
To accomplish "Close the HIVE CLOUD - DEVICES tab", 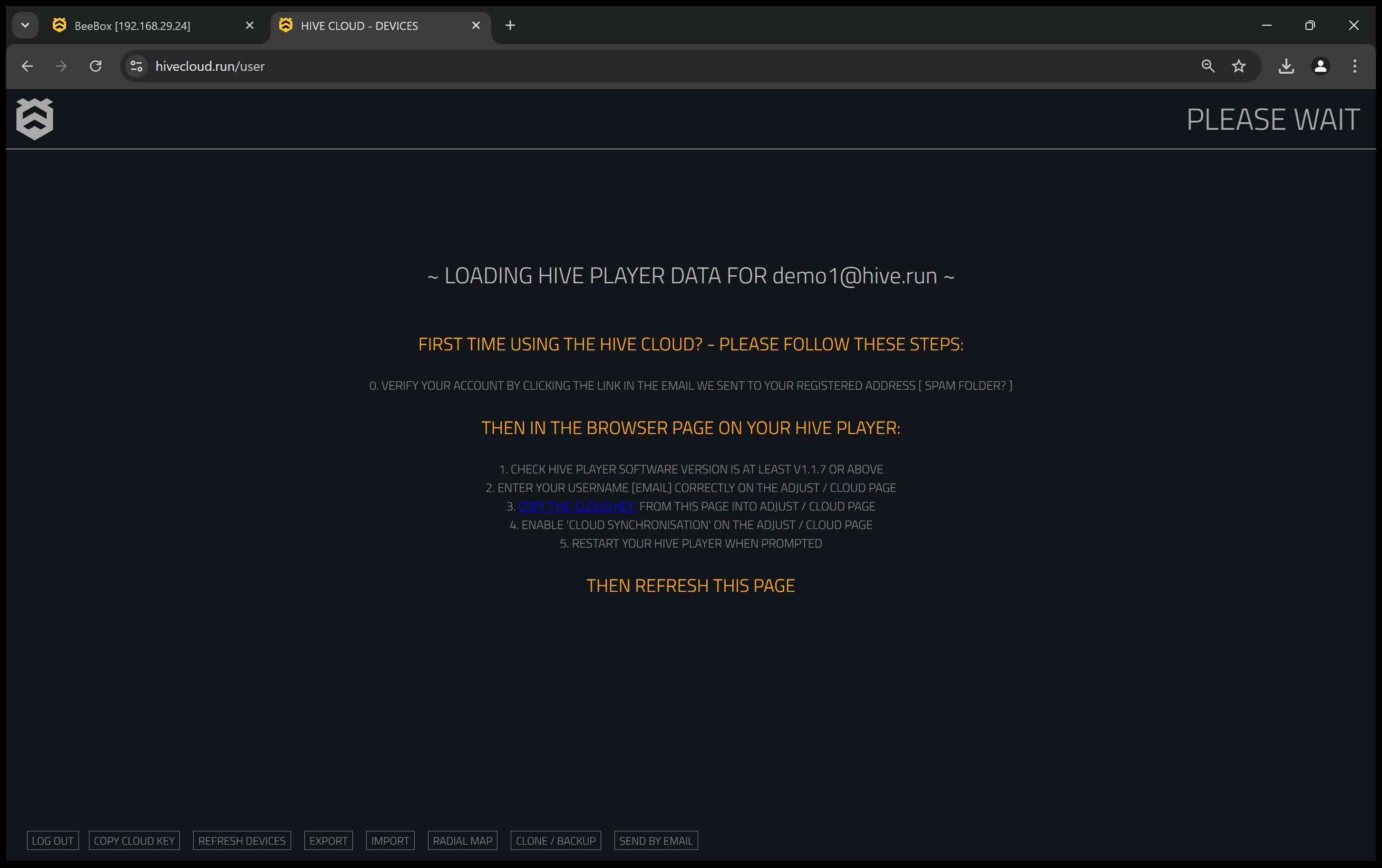I will click(x=476, y=25).
